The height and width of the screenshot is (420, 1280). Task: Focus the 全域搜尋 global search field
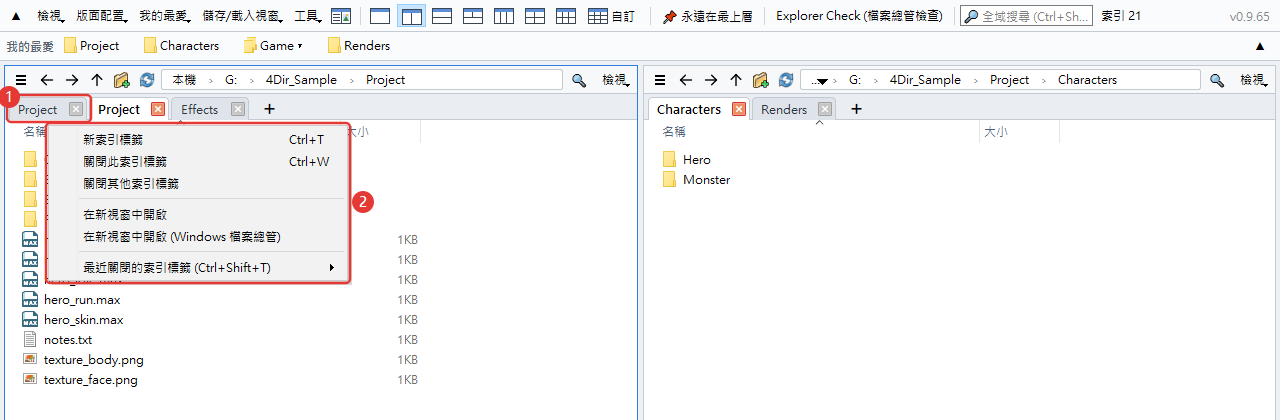(1026, 16)
